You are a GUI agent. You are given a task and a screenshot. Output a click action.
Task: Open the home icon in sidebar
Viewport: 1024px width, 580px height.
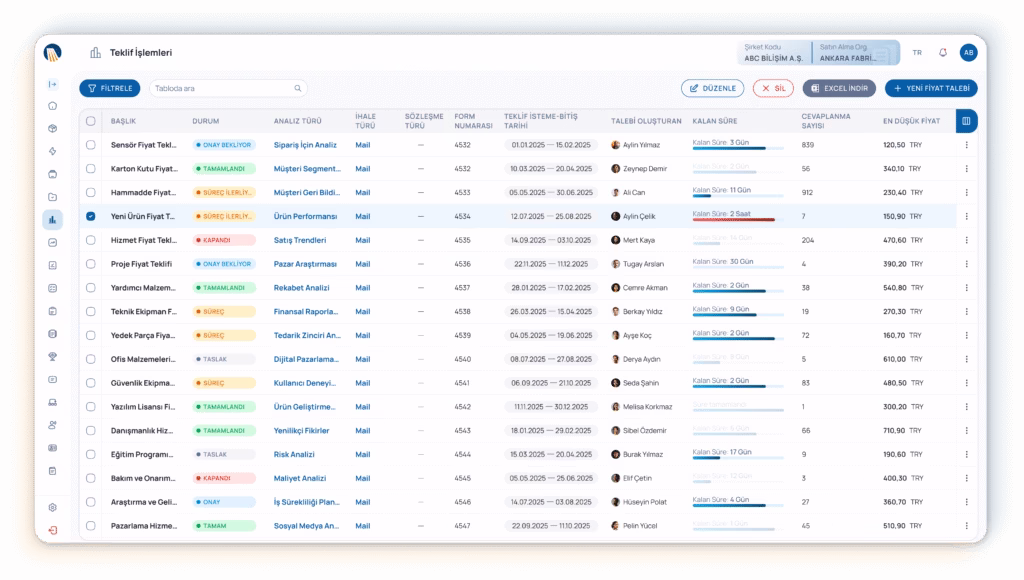click(x=52, y=106)
